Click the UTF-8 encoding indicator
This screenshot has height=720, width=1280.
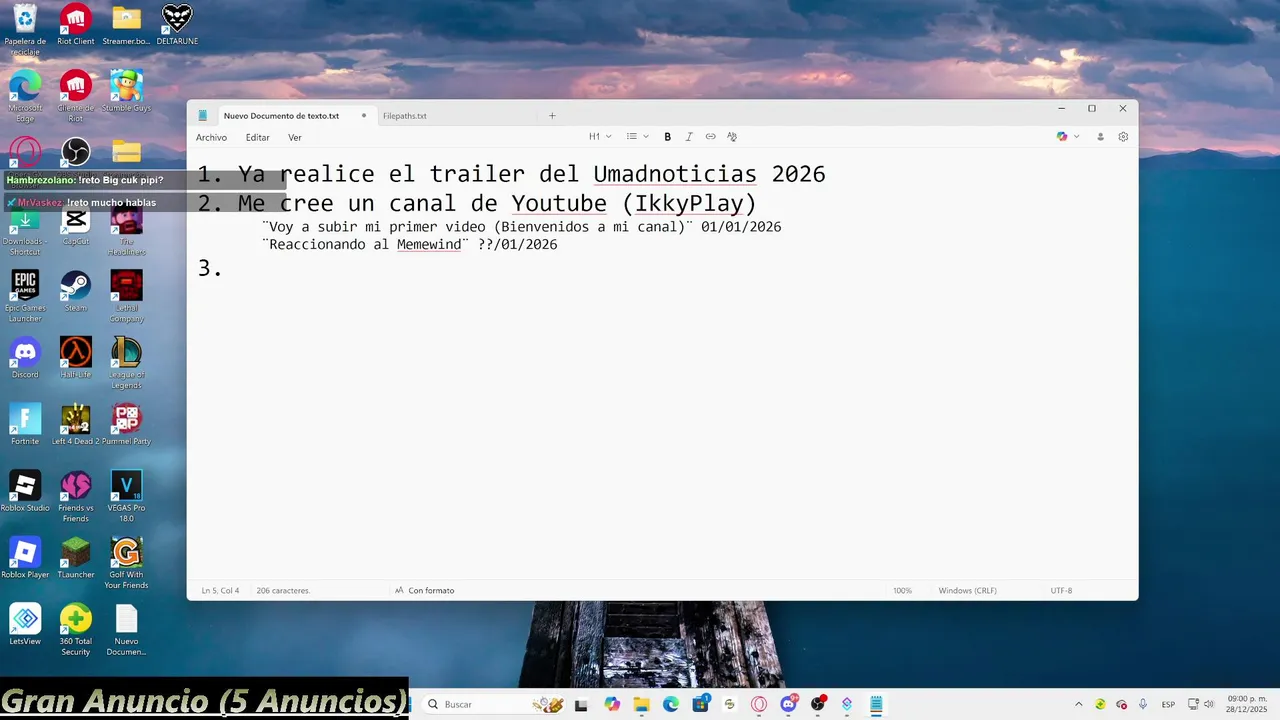pos(1061,591)
